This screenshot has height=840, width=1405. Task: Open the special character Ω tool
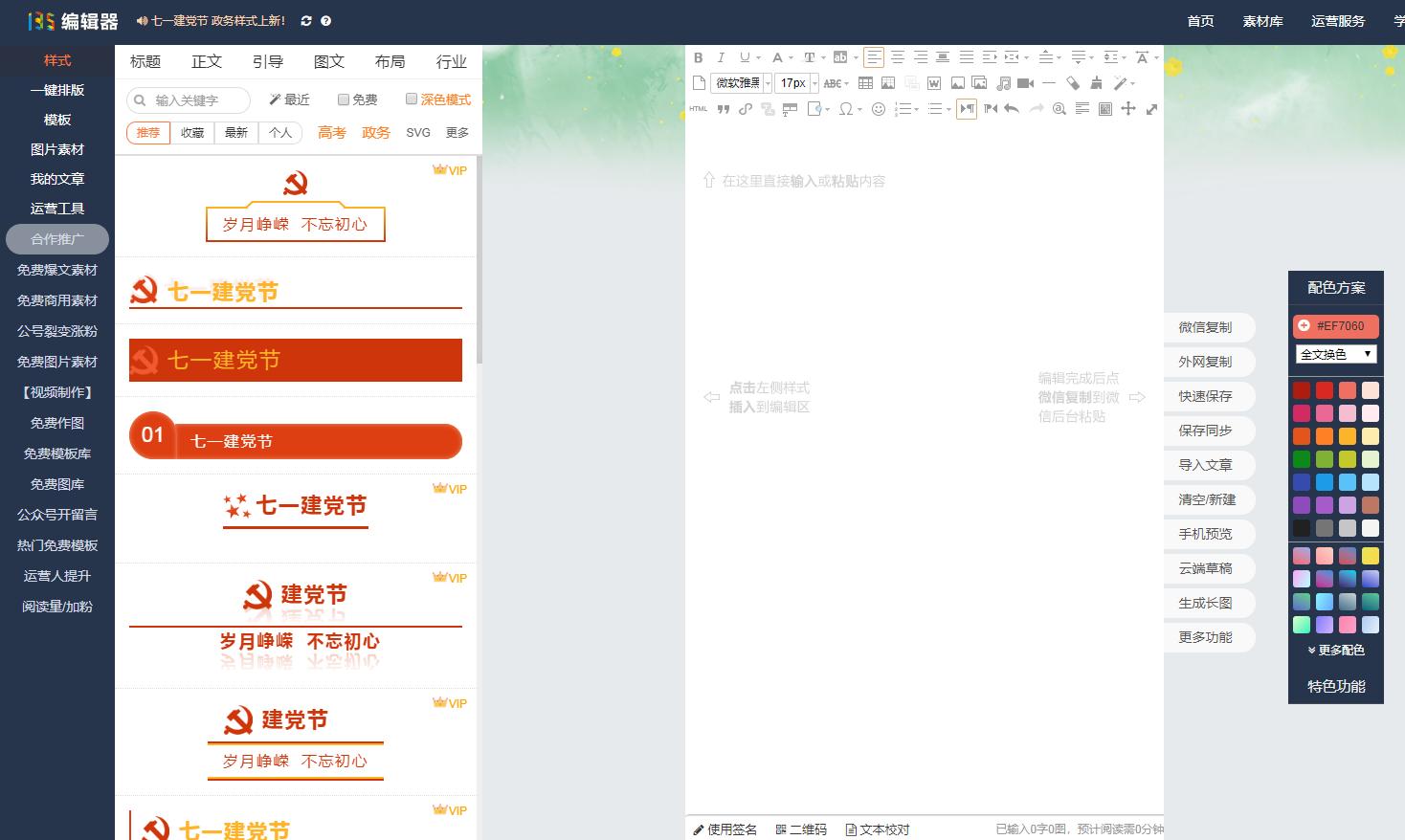(846, 108)
